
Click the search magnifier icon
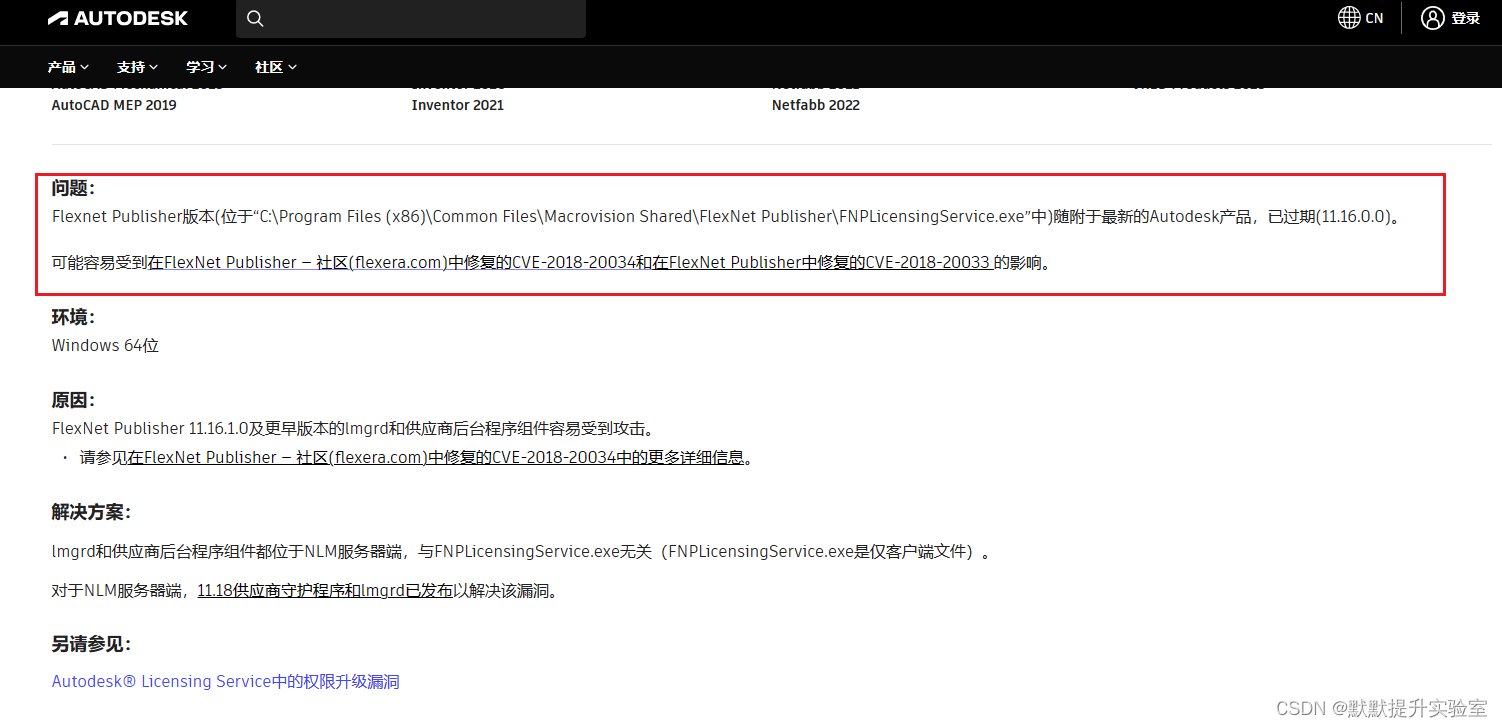pyautogui.click(x=255, y=19)
